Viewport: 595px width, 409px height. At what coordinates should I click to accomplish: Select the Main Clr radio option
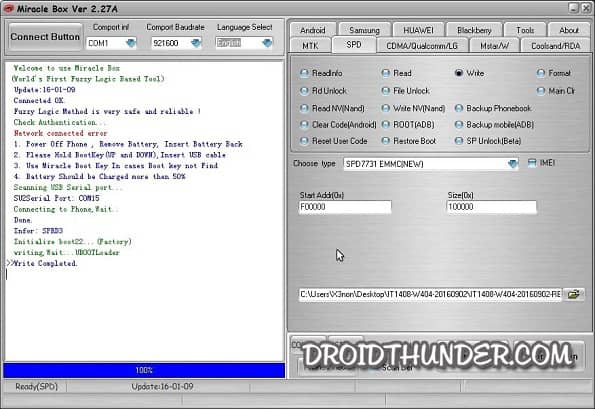556,91
